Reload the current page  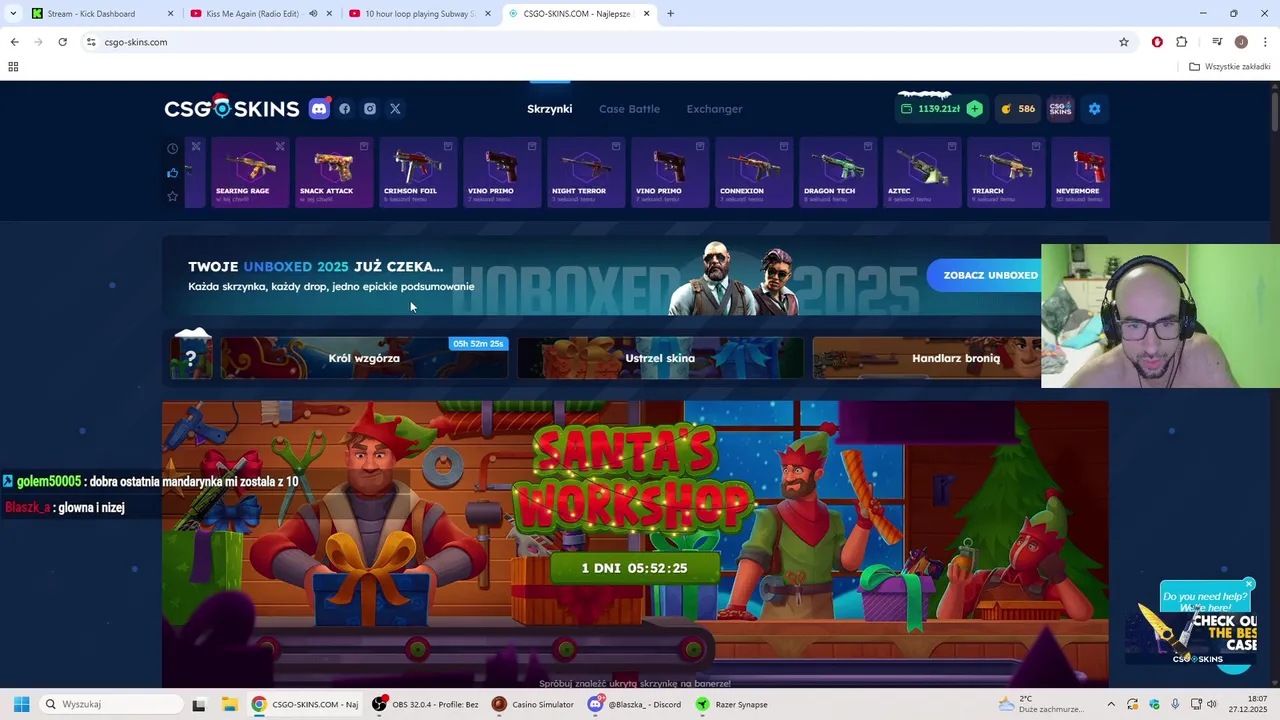[62, 42]
